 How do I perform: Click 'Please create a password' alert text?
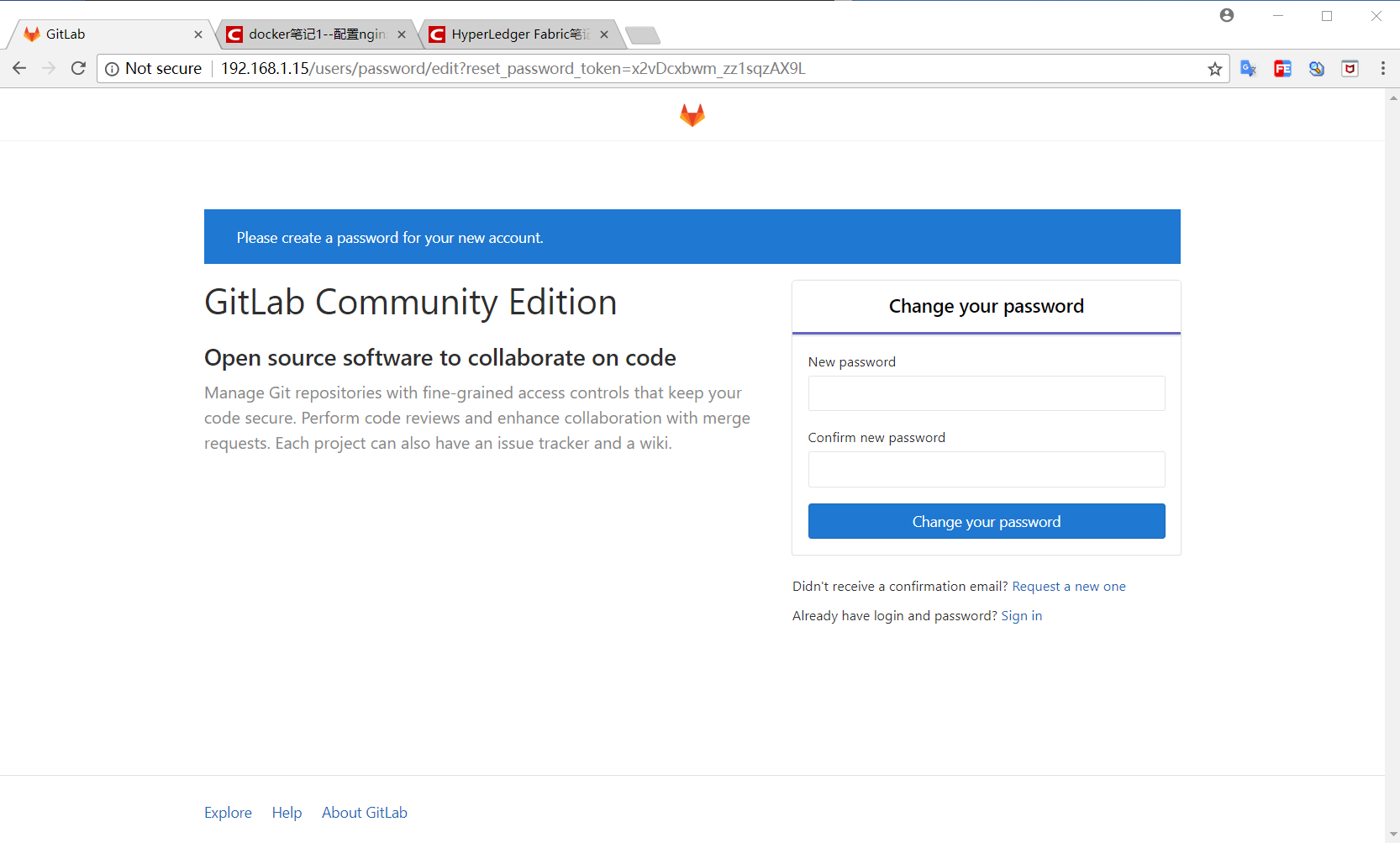(390, 238)
